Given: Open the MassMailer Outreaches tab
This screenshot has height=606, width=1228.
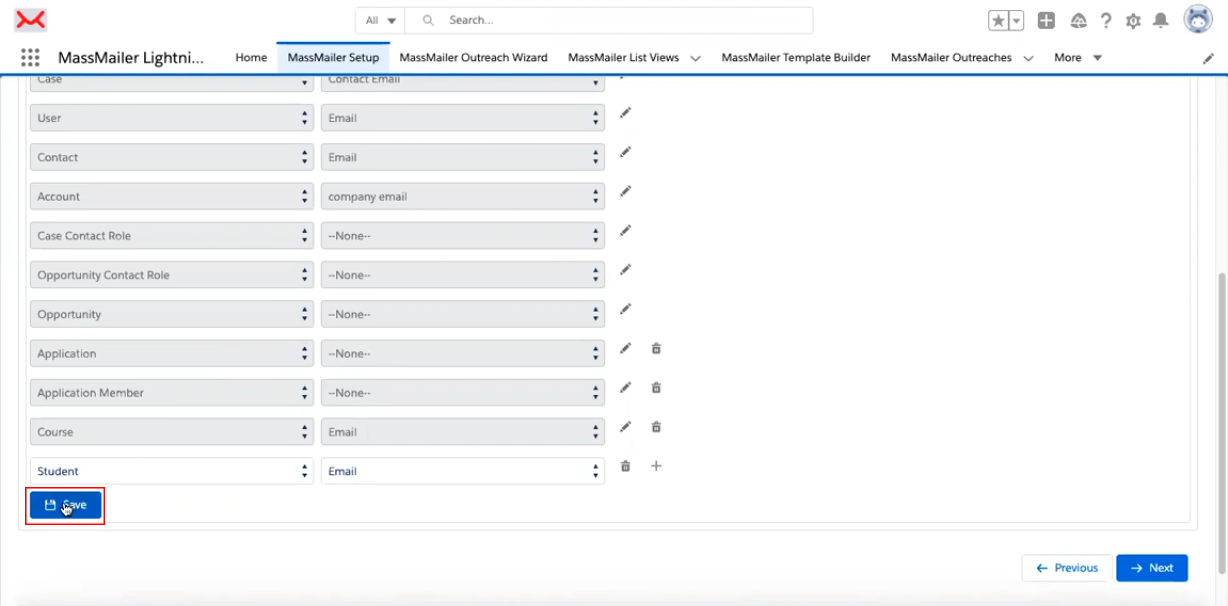Looking at the screenshot, I should click(951, 58).
